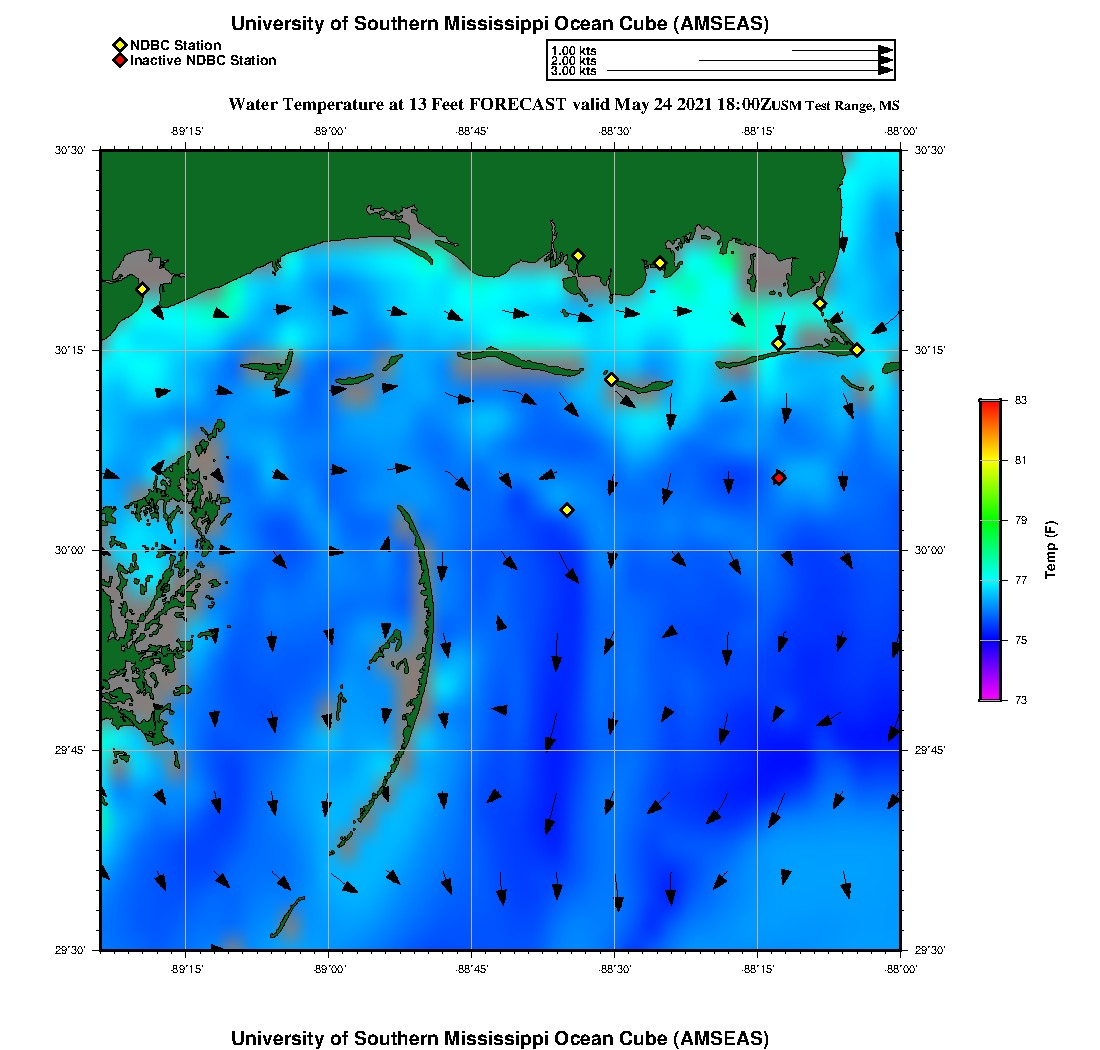The width and height of the screenshot is (1100, 1050).
Task: Click the red Inactive NDBC Station legend diamond
Action: click(119, 60)
